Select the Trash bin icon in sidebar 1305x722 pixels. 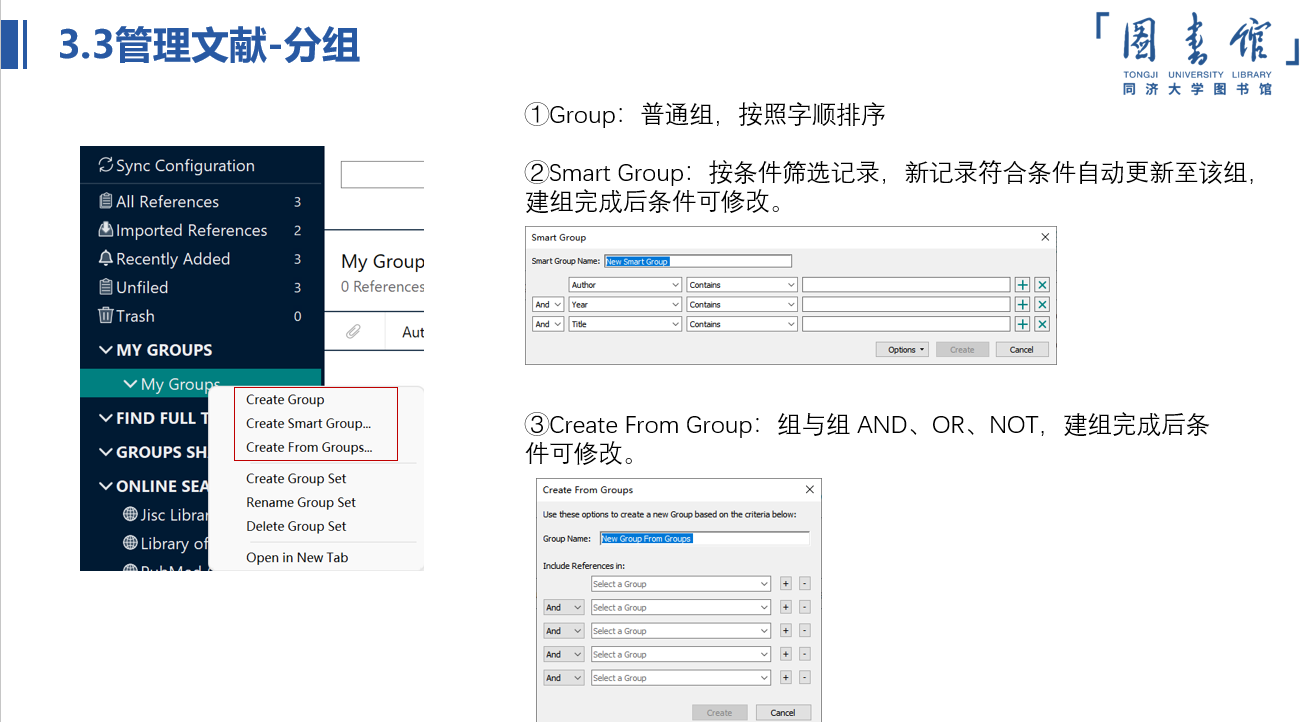pos(105,316)
